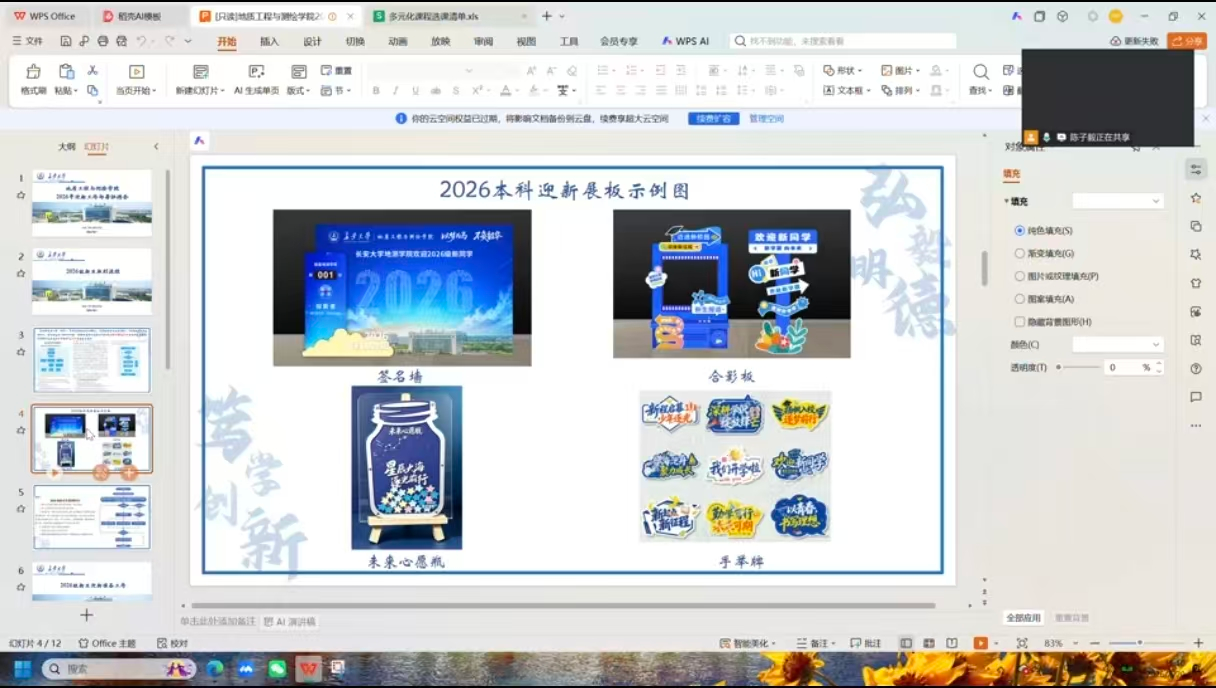Select slide 3 thumbnail in slide panel
The width and height of the screenshot is (1216, 688).
(92, 359)
